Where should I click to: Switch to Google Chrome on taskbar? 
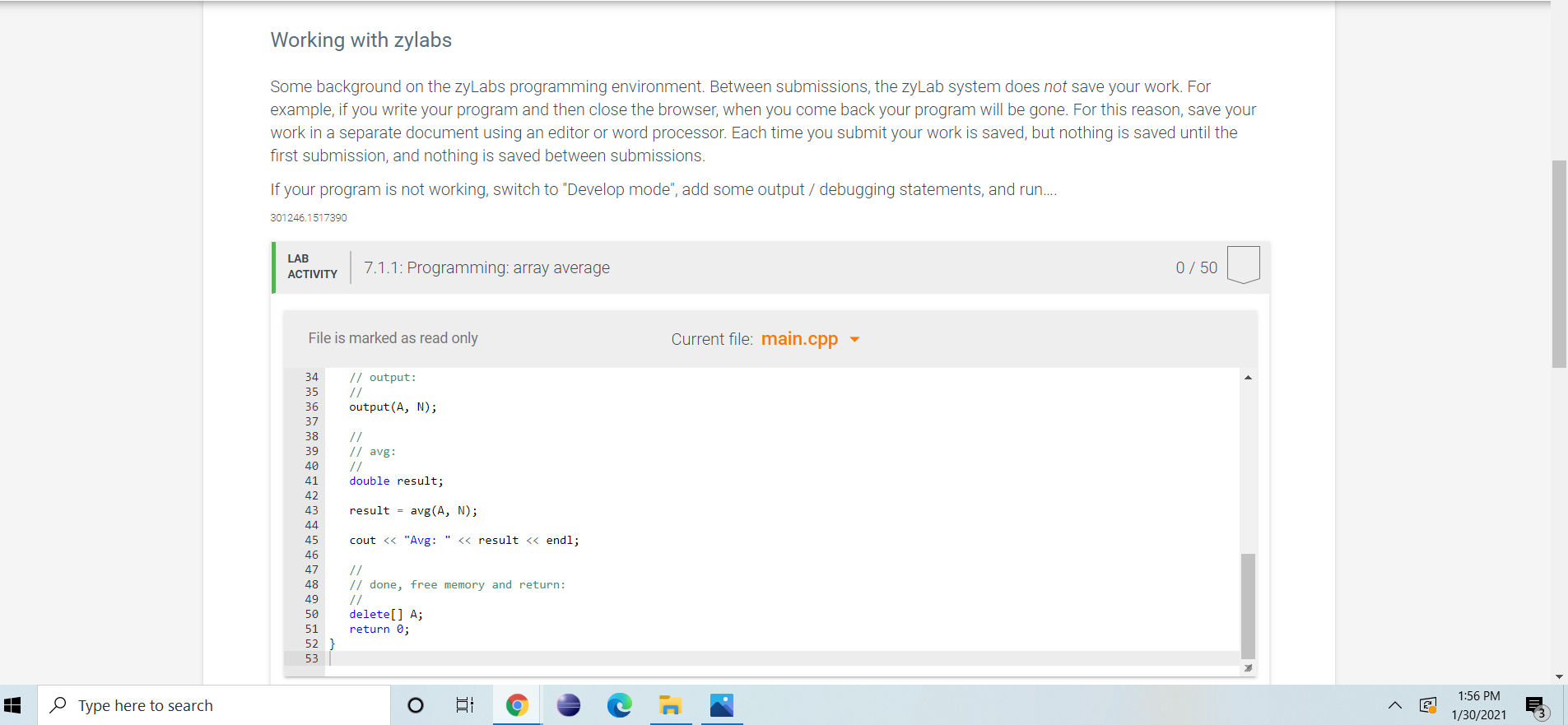pos(517,705)
